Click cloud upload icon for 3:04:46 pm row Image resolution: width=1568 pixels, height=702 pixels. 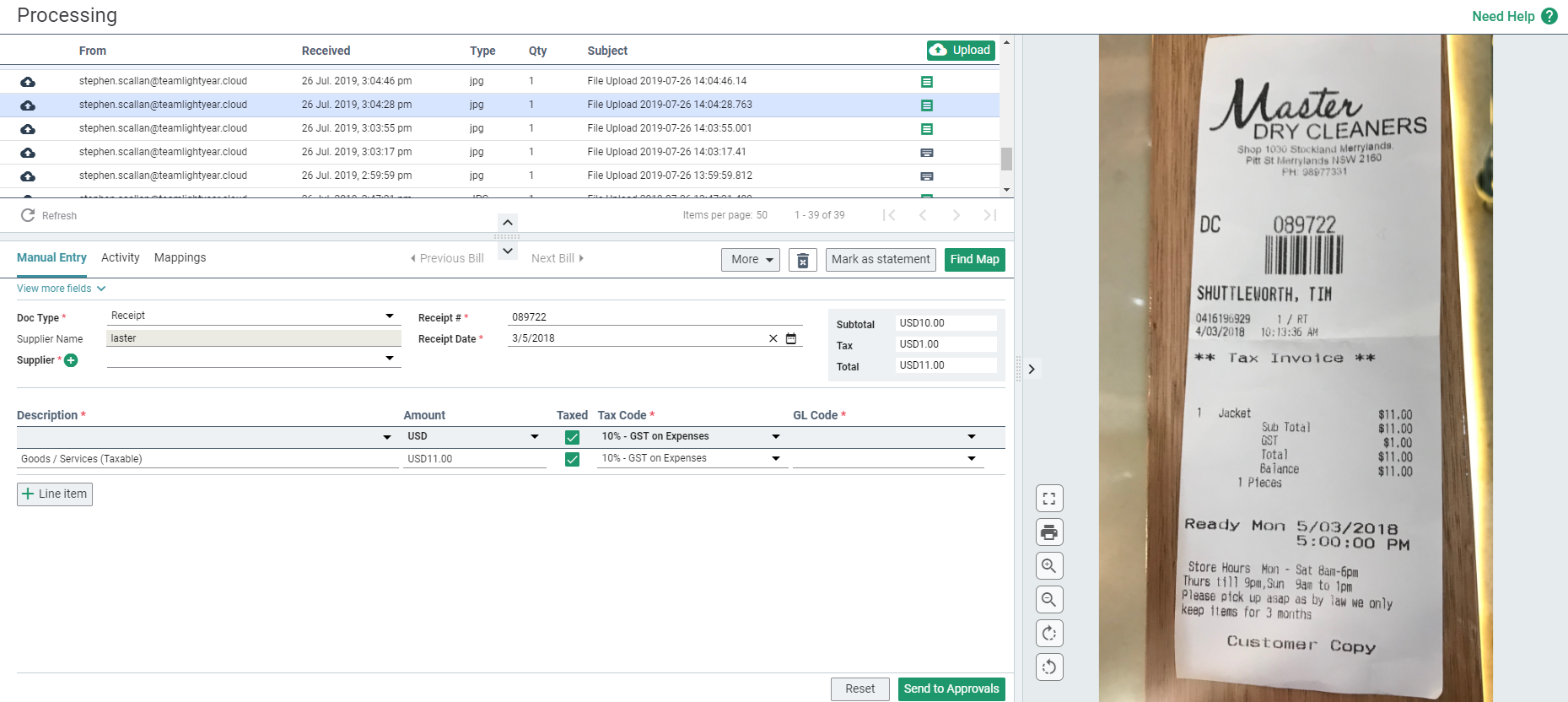coord(28,82)
